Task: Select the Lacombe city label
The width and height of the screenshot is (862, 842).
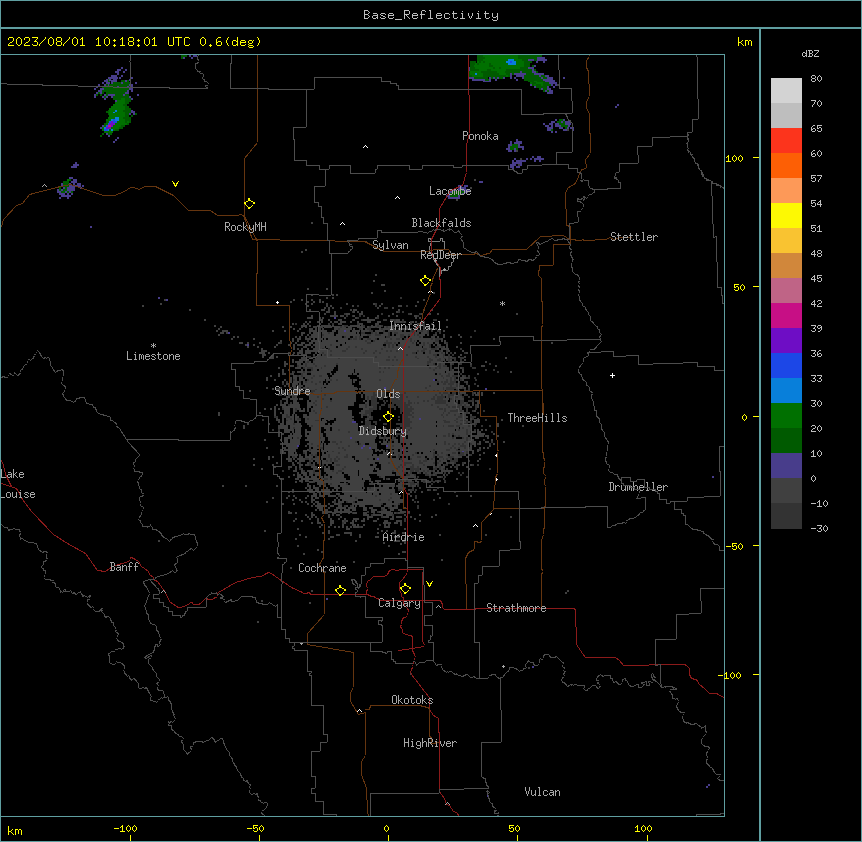Action: (450, 191)
